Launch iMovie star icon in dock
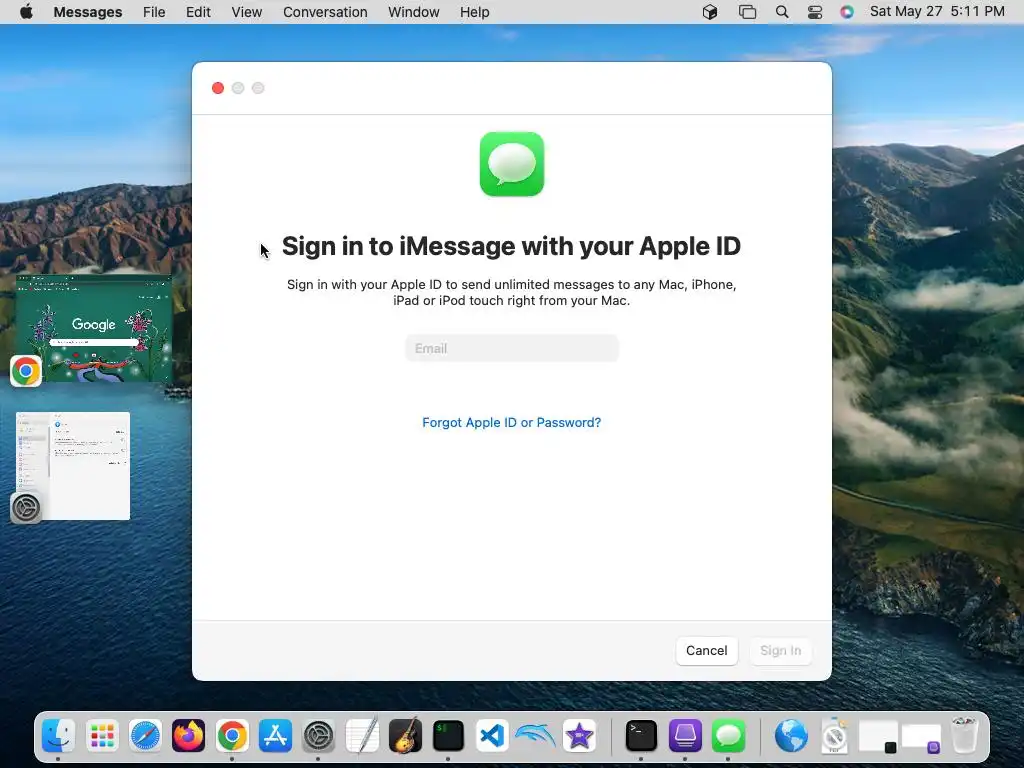1024x768 pixels. click(579, 736)
